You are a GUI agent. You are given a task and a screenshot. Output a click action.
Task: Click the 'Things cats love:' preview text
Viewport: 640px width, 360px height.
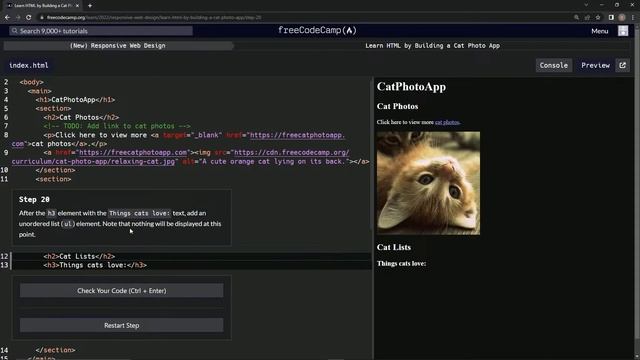pos(401,264)
